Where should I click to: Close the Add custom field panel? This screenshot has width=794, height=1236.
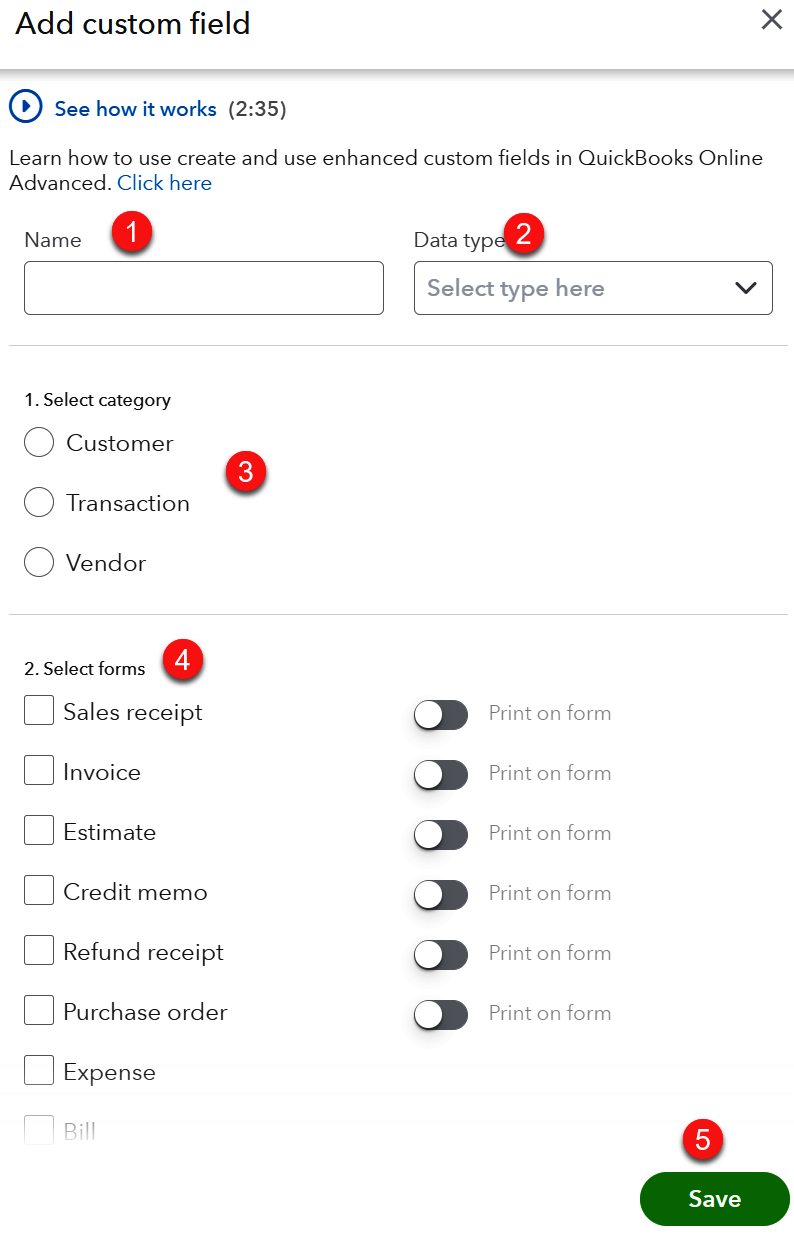(771, 20)
